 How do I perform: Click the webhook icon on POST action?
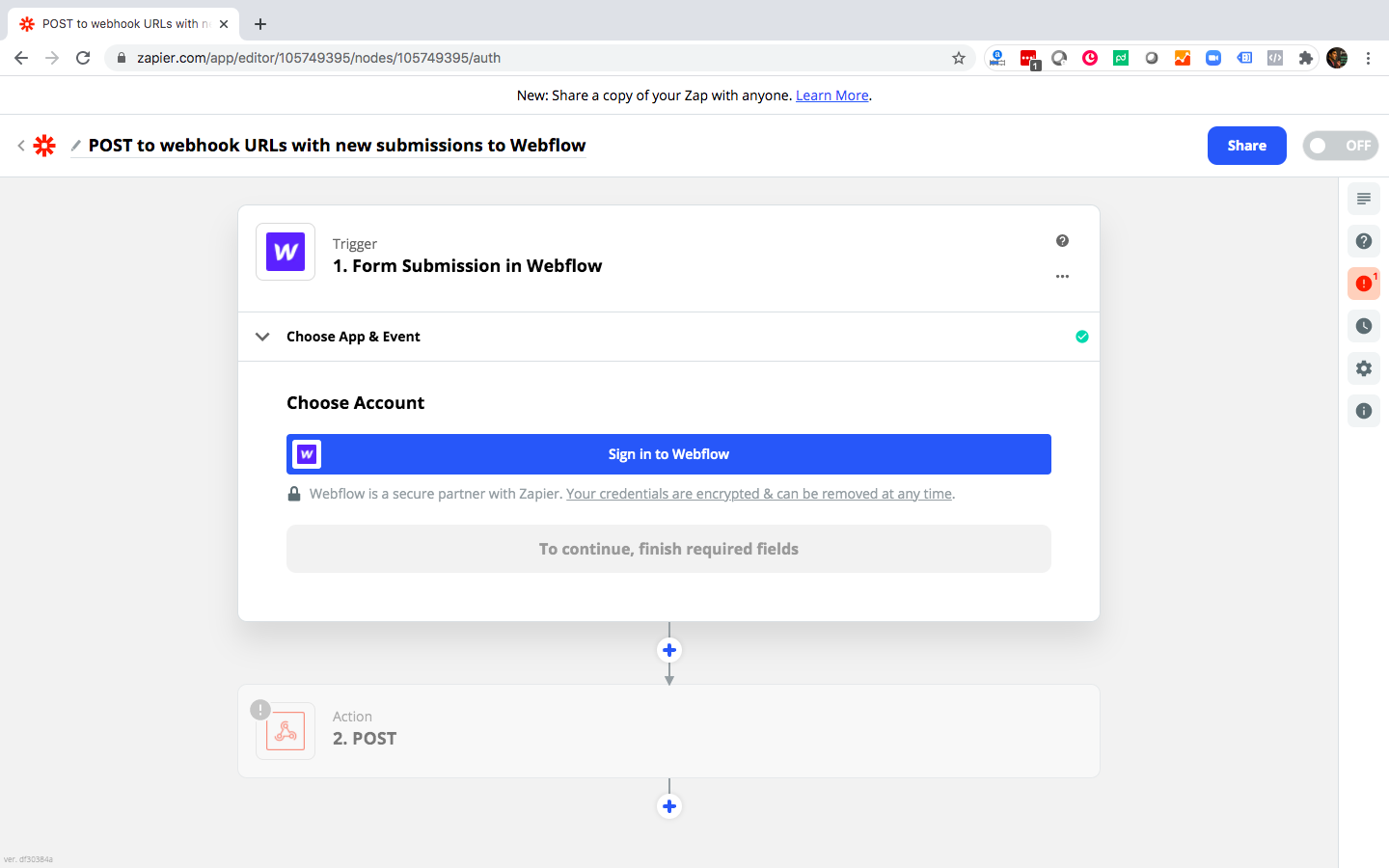click(x=286, y=731)
